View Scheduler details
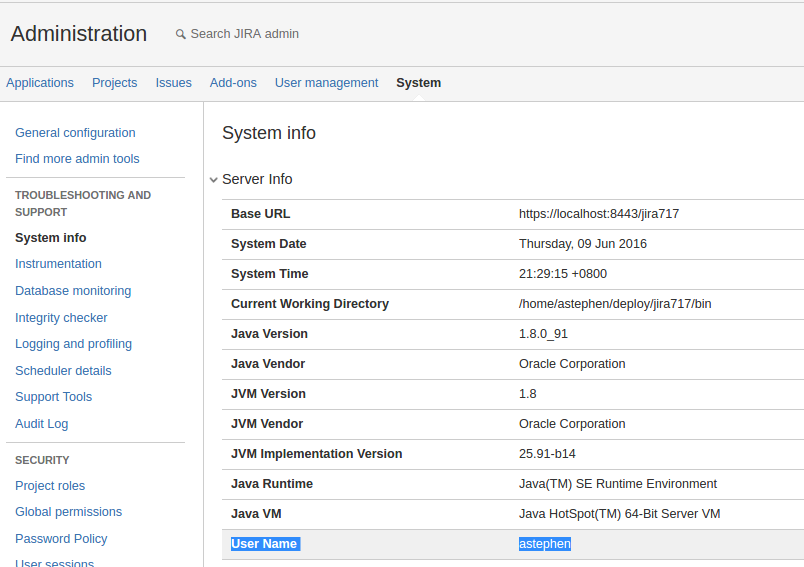 pyautogui.click(x=63, y=371)
